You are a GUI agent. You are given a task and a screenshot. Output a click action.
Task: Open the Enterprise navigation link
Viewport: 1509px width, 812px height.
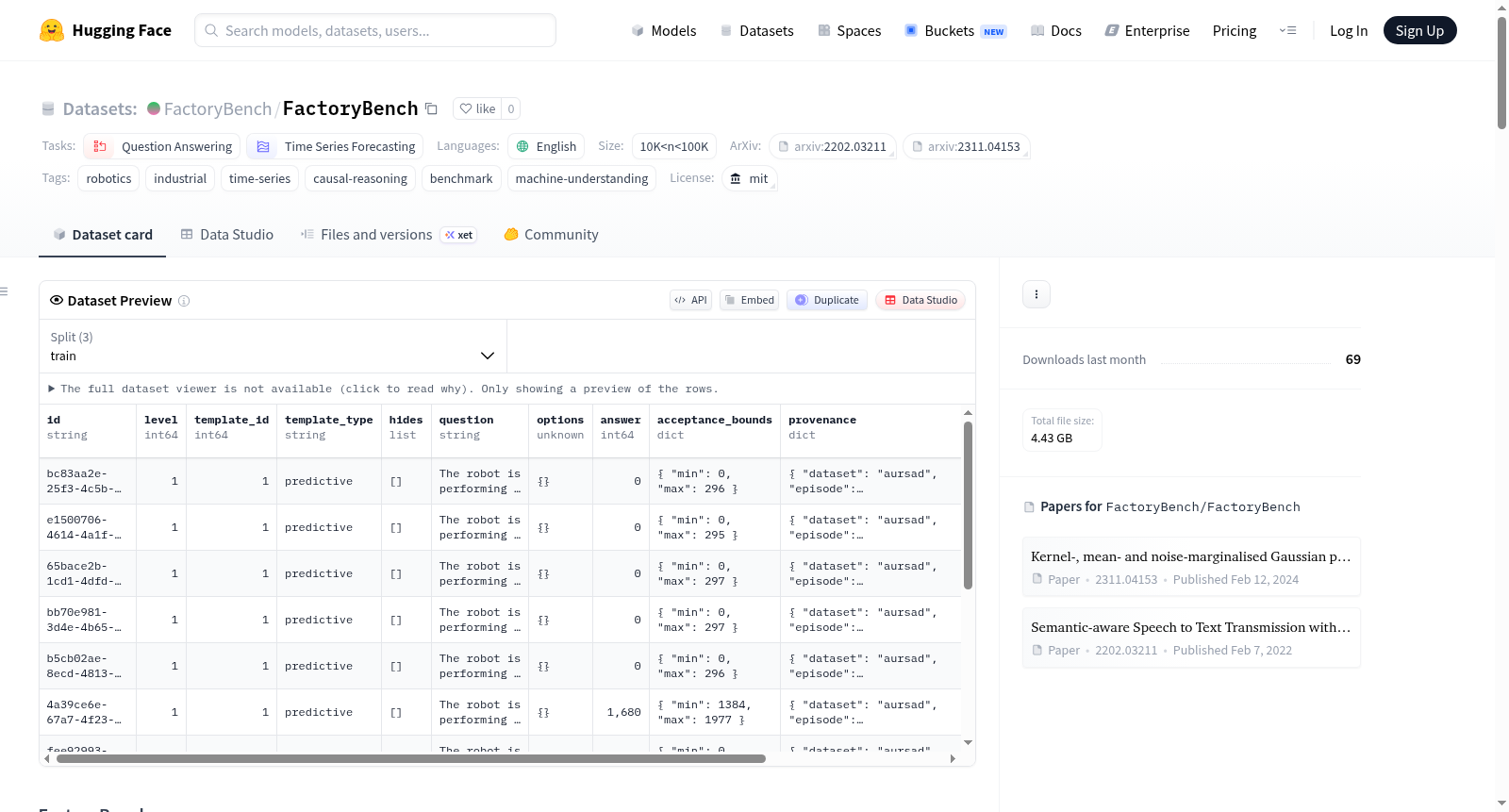click(1147, 31)
